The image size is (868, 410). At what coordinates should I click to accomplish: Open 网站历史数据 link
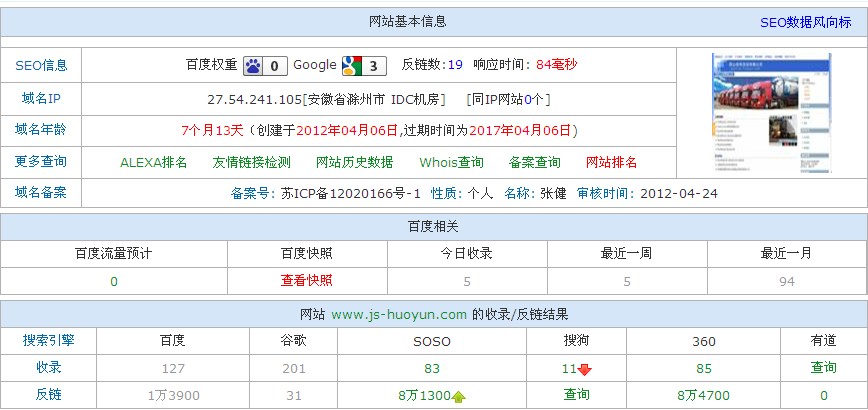tap(354, 162)
